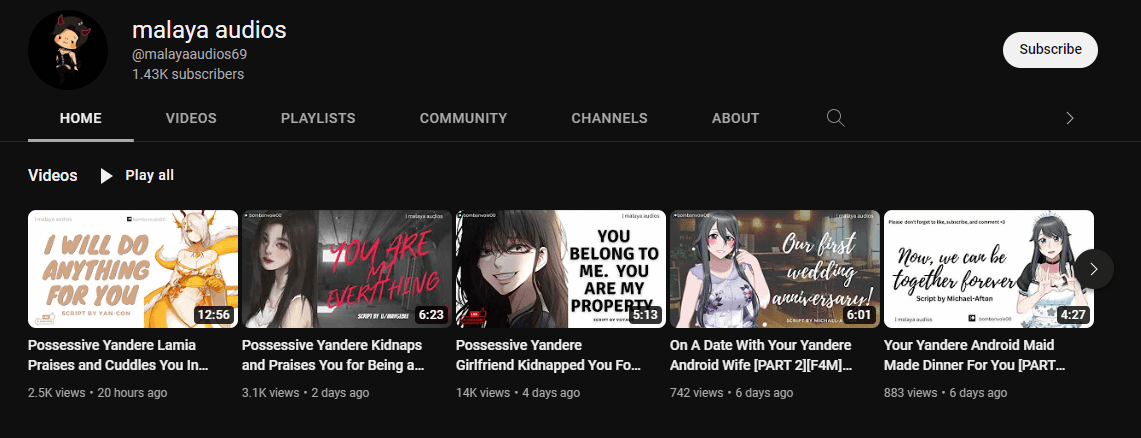View the Channels tab
The width and height of the screenshot is (1141, 438).
pos(609,118)
